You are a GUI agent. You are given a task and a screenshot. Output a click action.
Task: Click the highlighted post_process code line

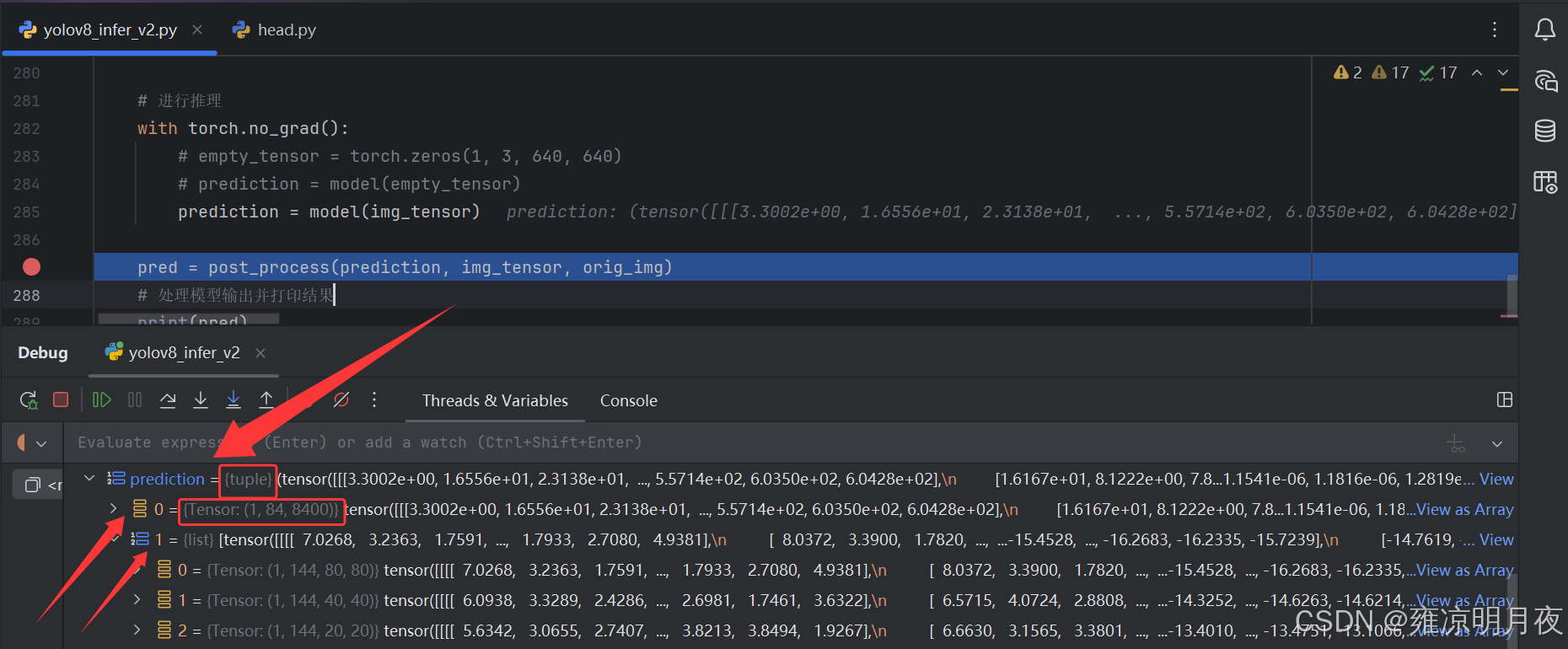coord(405,267)
